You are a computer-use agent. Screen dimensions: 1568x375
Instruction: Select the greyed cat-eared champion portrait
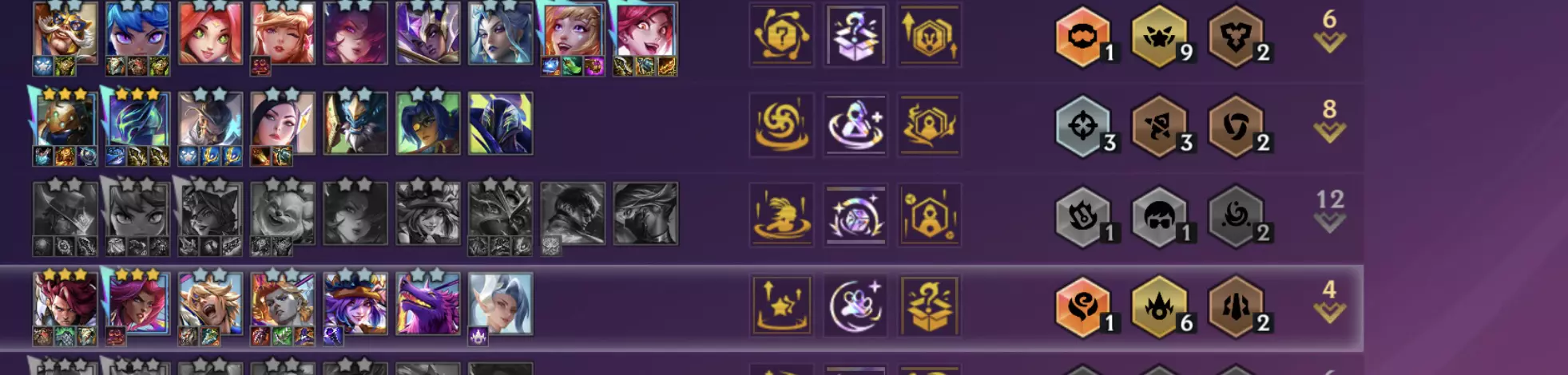(x=211, y=213)
